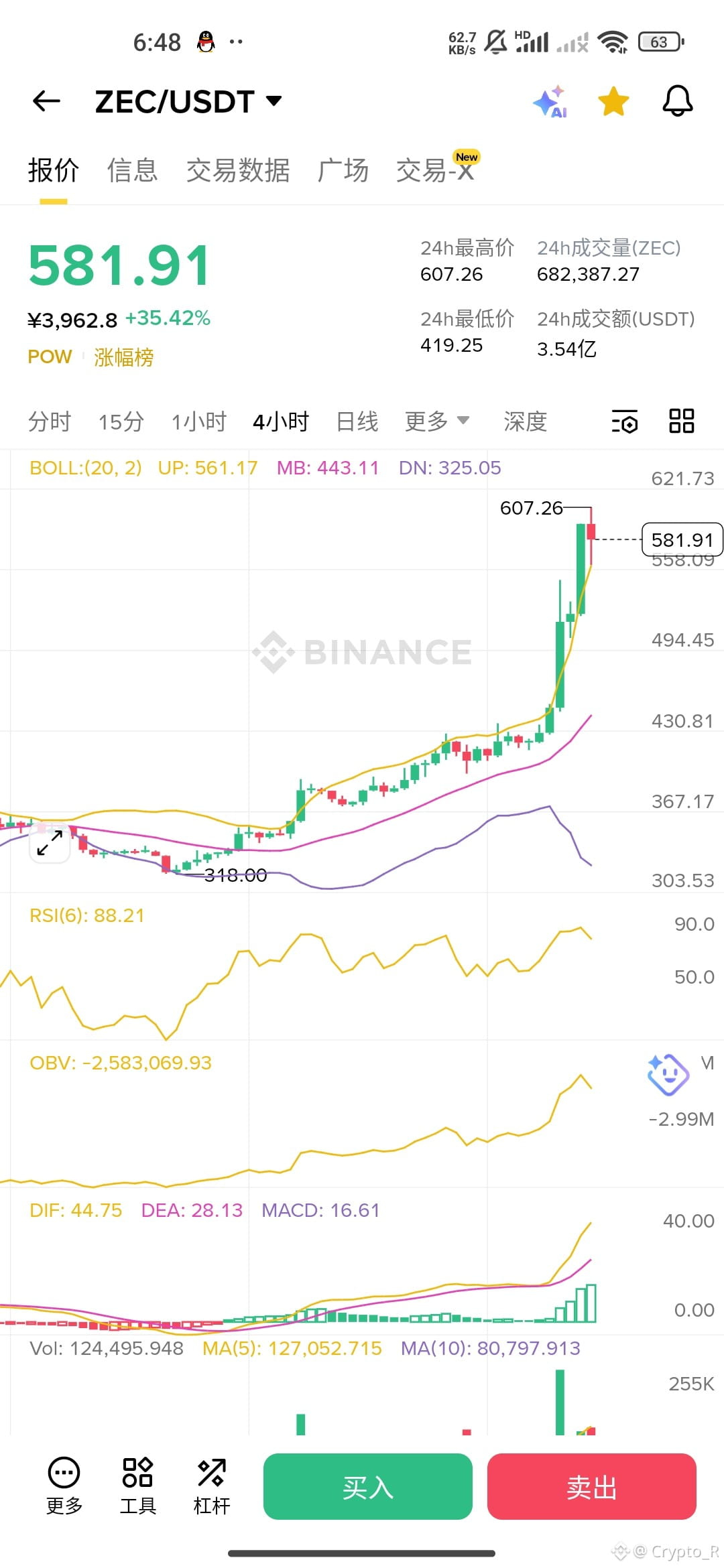724x1568 pixels.
Task: Tap the 24h成交量 value 682,387.27
Action: click(588, 274)
